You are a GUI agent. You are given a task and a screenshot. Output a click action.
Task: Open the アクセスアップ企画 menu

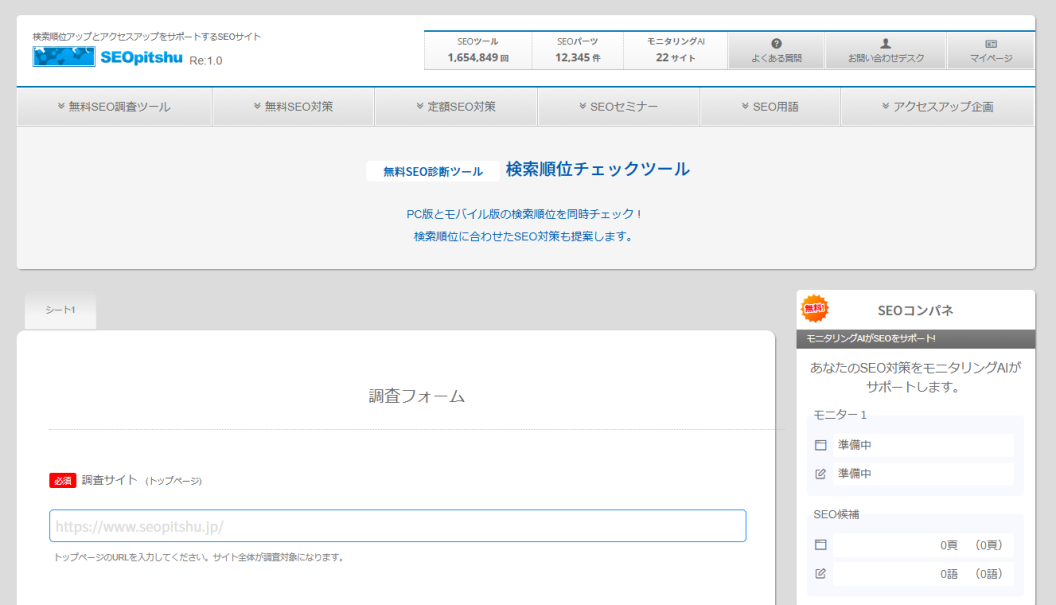click(937, 107)
